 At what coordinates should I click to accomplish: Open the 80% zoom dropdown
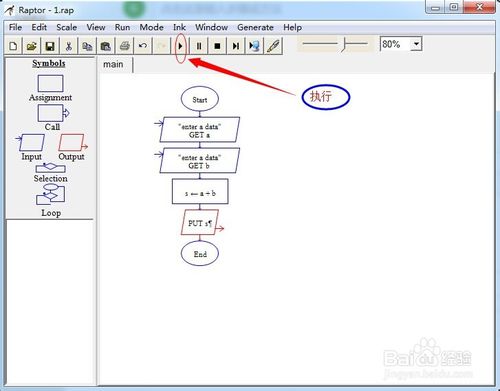point(416,44)
